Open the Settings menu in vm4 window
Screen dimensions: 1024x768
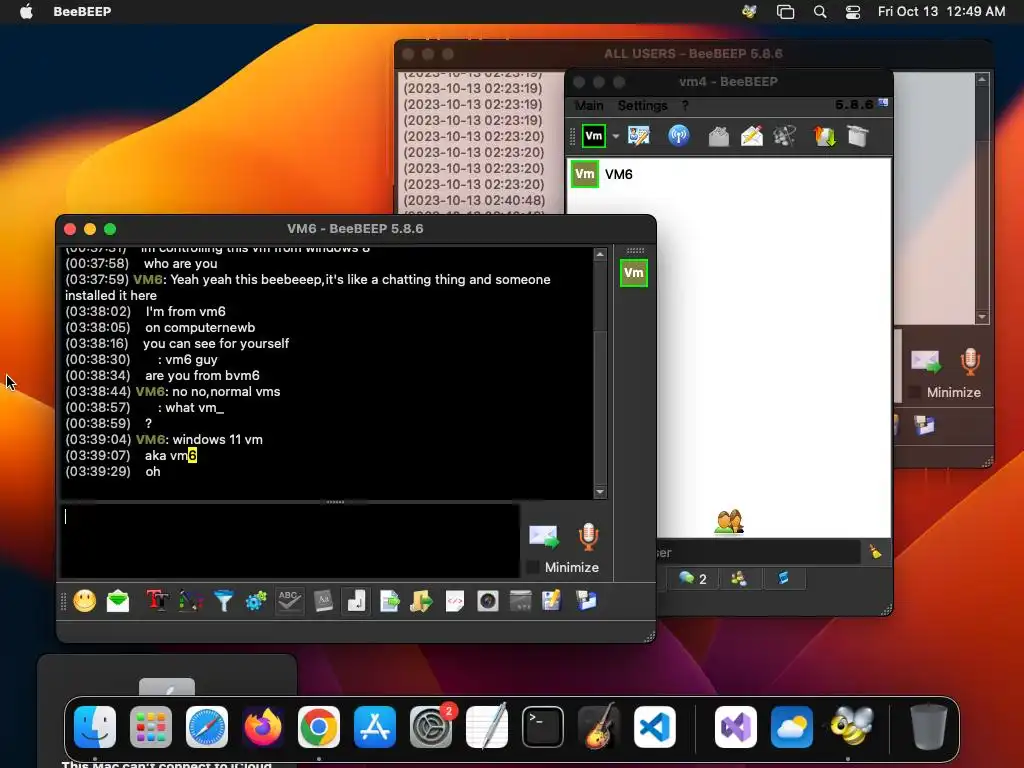point(643,105)
